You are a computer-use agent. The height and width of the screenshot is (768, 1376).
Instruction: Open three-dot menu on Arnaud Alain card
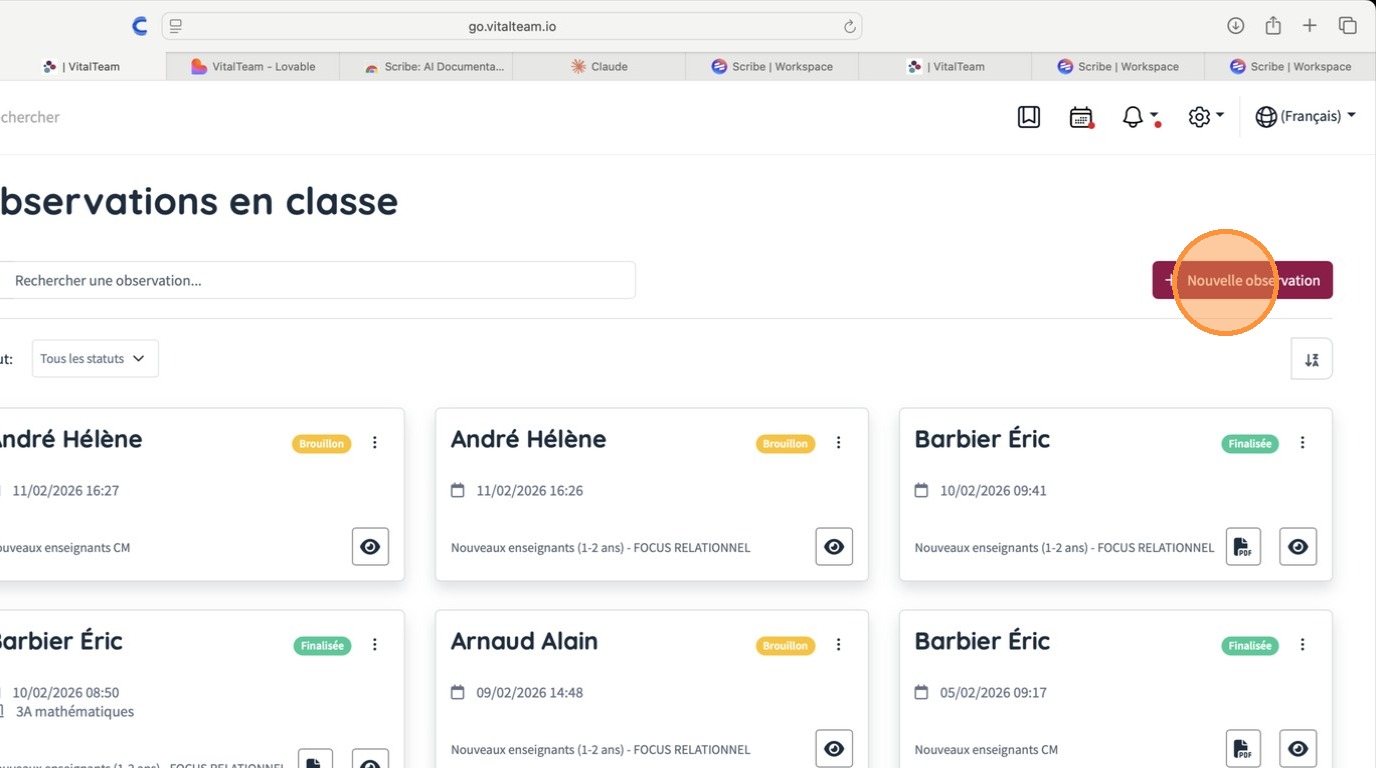coord(839,645)
